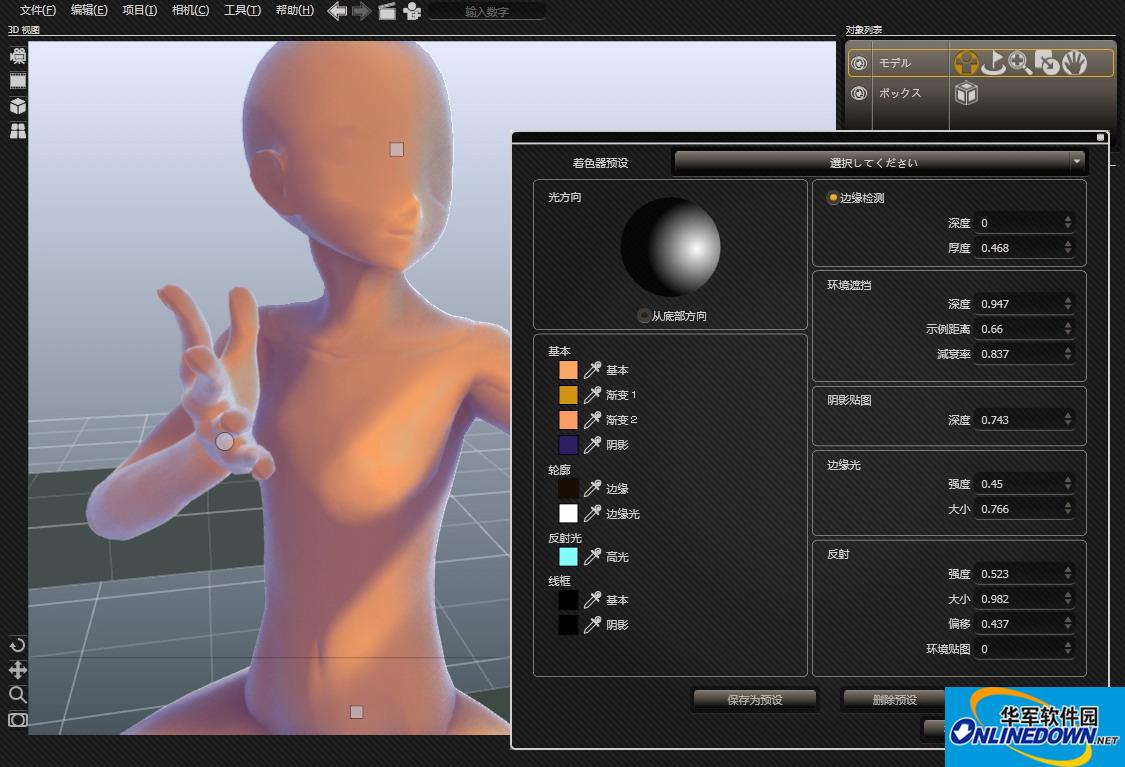This screenshot has height=767, width=1125.
Task: Open the 相机(C) menu
Action: [x=190, y=10]
